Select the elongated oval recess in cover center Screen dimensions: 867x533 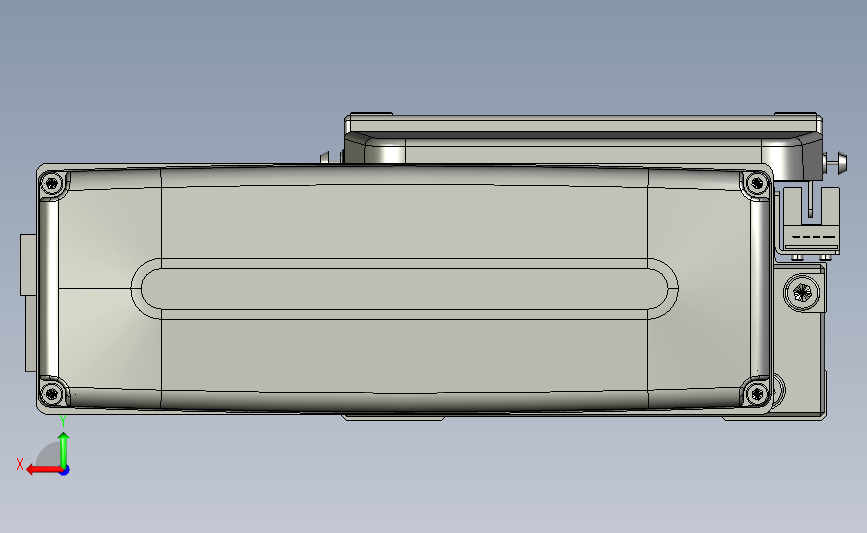pos(405,289)
